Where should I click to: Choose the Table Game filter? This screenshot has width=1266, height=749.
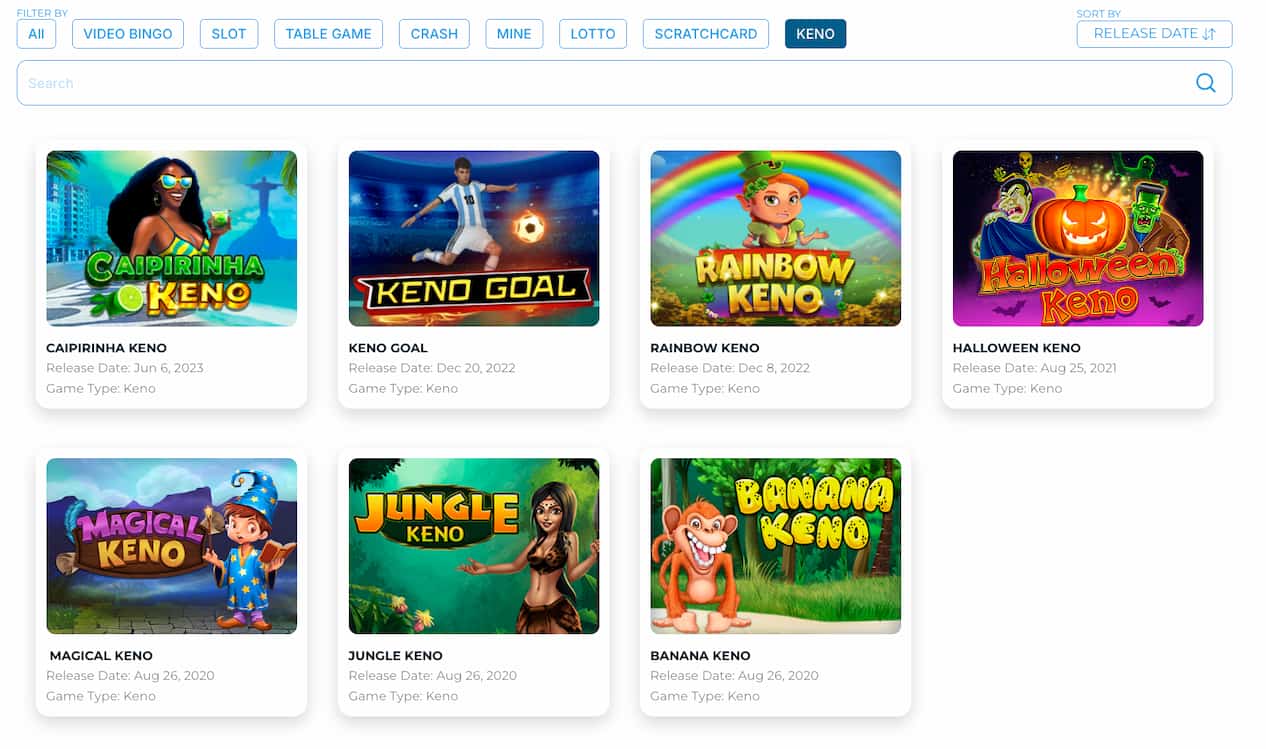pos(328,34)
